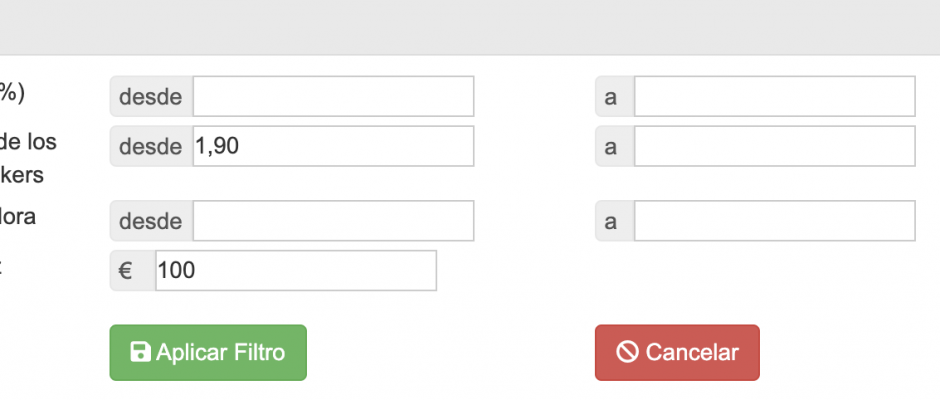Viewport: 940px width, 400px height.
Task: Focus the desde input in the "lora" row
Action: (332, 221)
